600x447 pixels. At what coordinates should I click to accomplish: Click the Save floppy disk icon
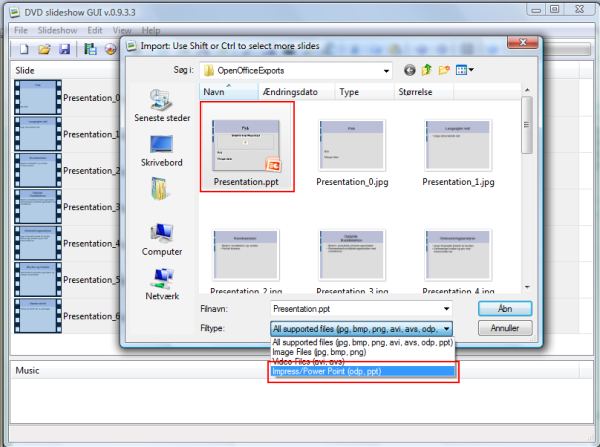tap(64, 49)
